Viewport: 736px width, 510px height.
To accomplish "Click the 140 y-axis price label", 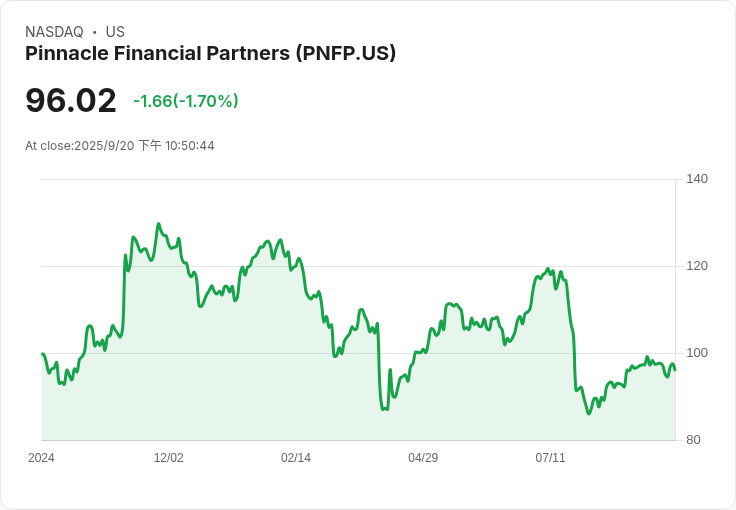I will (x=697, y=179).
